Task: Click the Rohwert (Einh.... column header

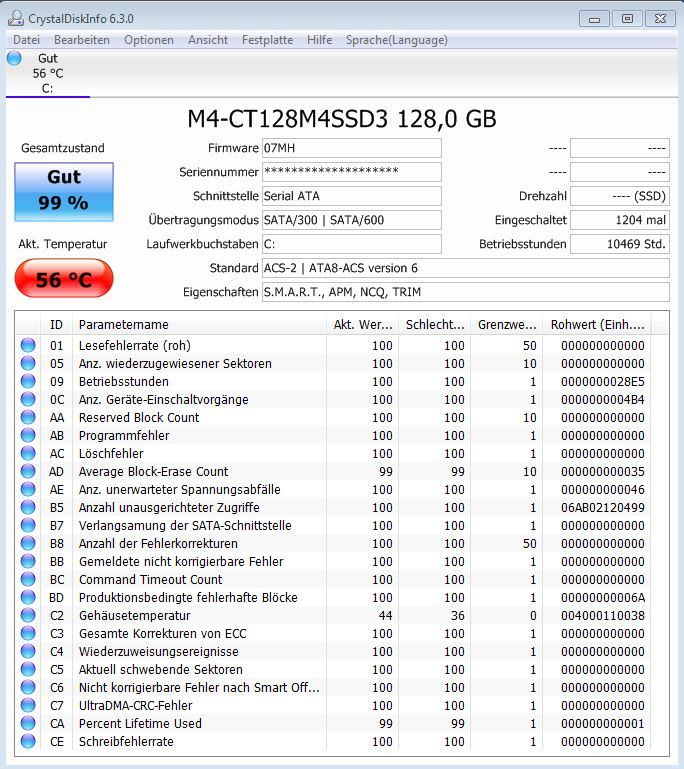Action: (x=597, y=325)
